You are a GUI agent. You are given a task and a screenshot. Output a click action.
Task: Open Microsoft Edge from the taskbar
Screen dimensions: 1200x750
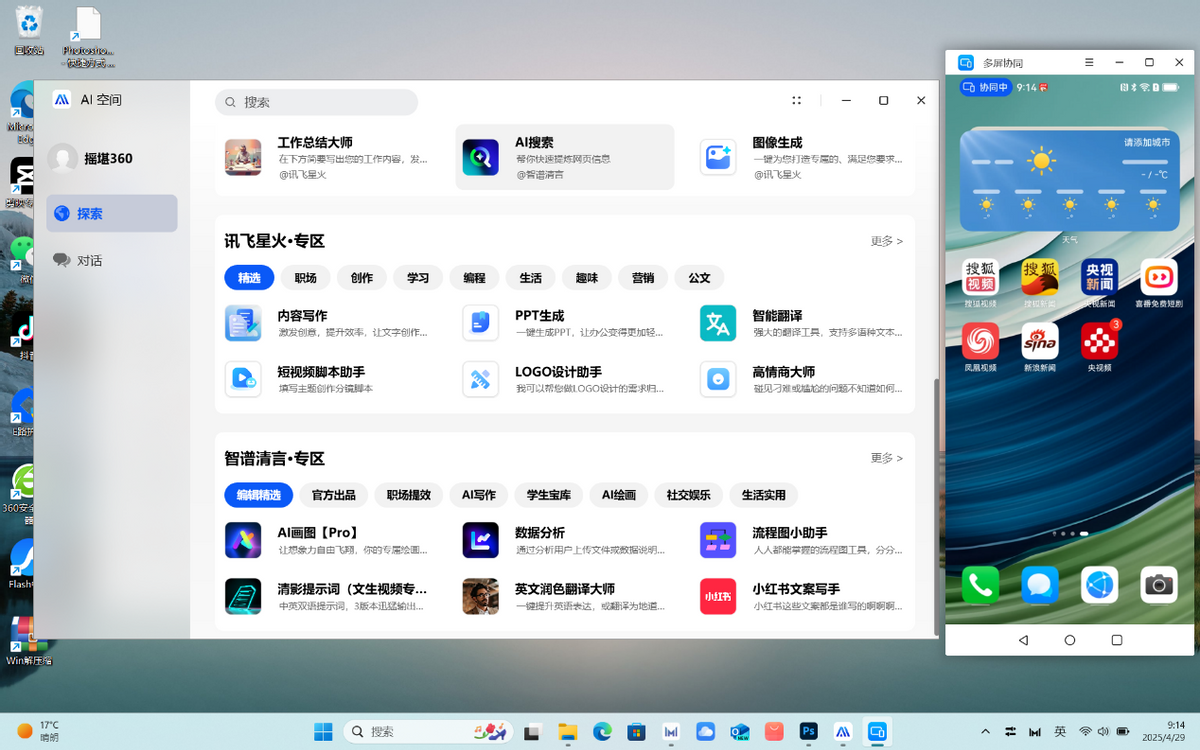[x=602, y=732]
